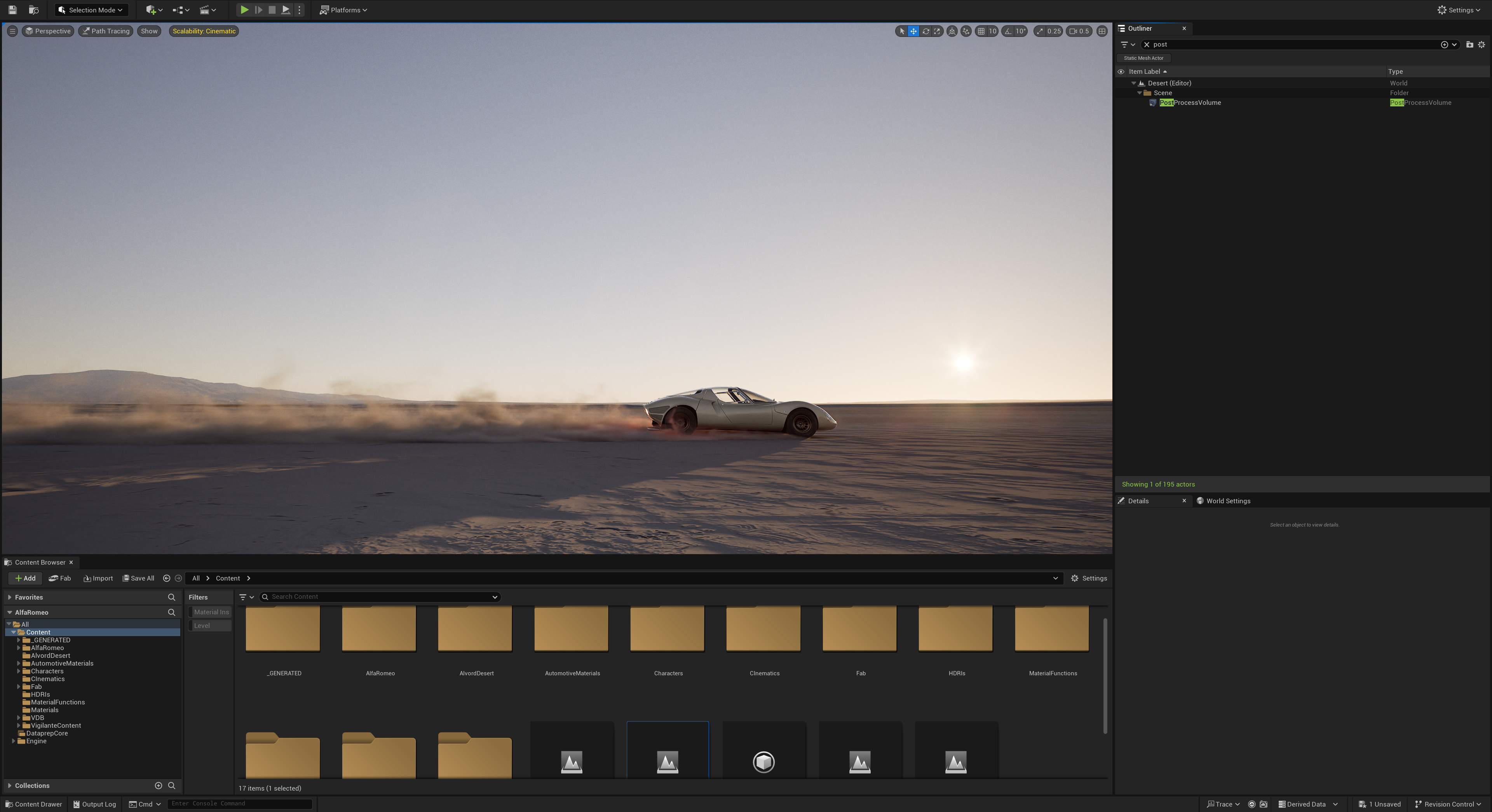This screenshot has height=812, width=1492.
Task: Click the Import button in Content Browser
Action: [98, 578]
